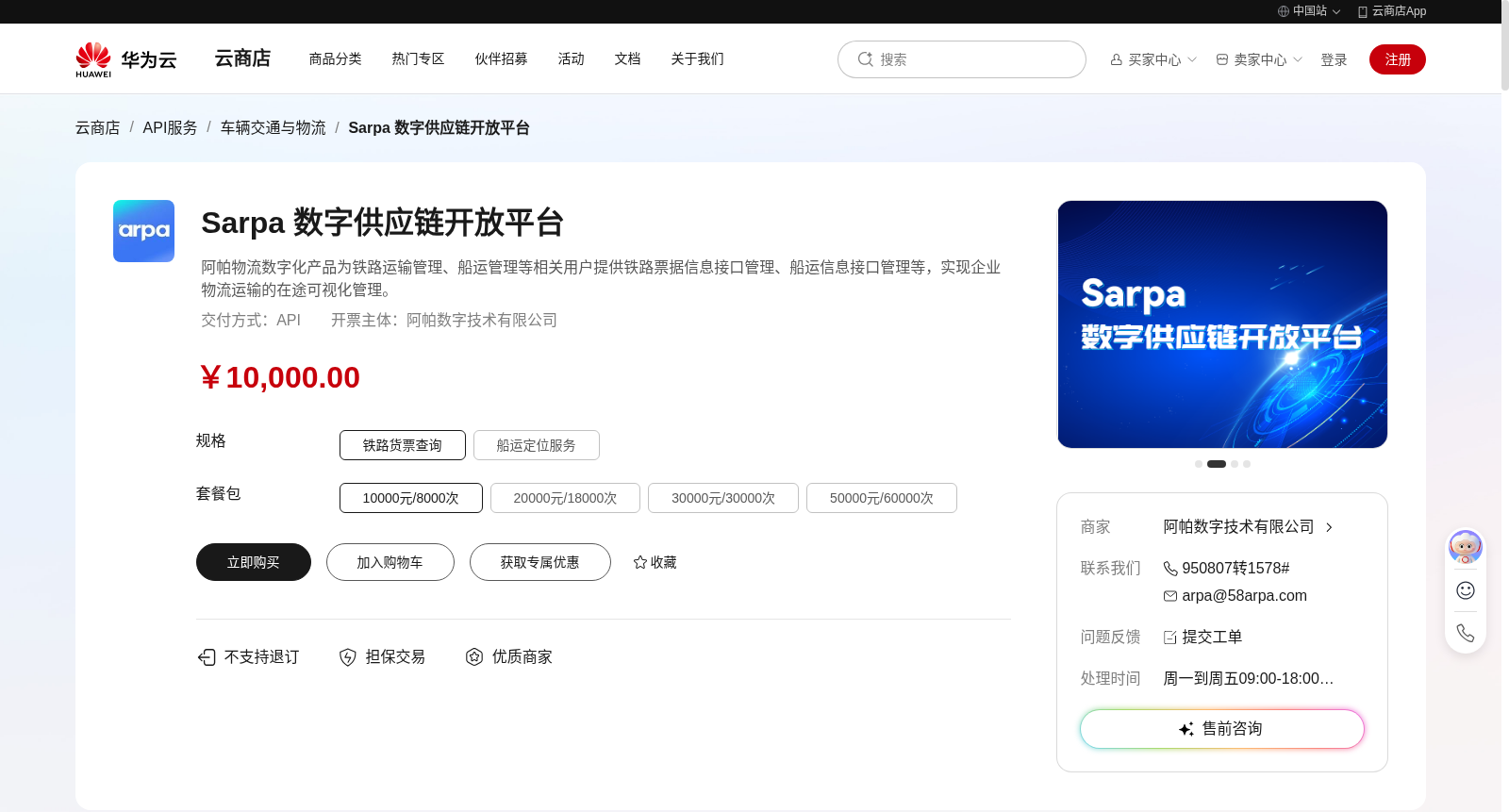Select the 船运定位服务 specification
This screenshot has height=812, width=1509.
(x=537, y=445)
